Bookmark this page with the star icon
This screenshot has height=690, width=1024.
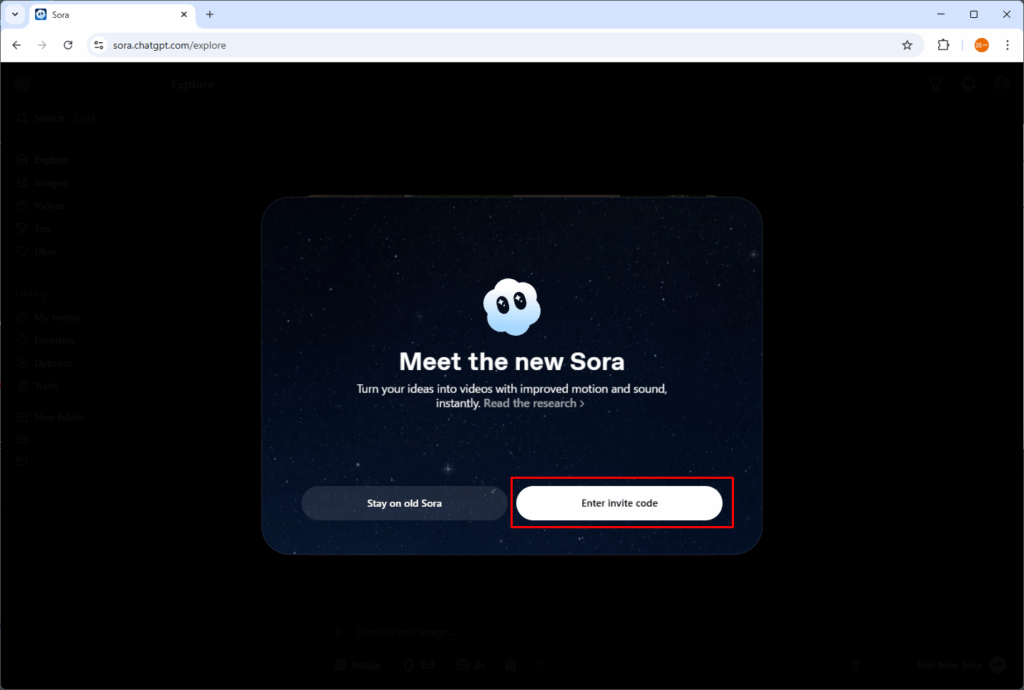pyautogui.click(x=907, y=45)
